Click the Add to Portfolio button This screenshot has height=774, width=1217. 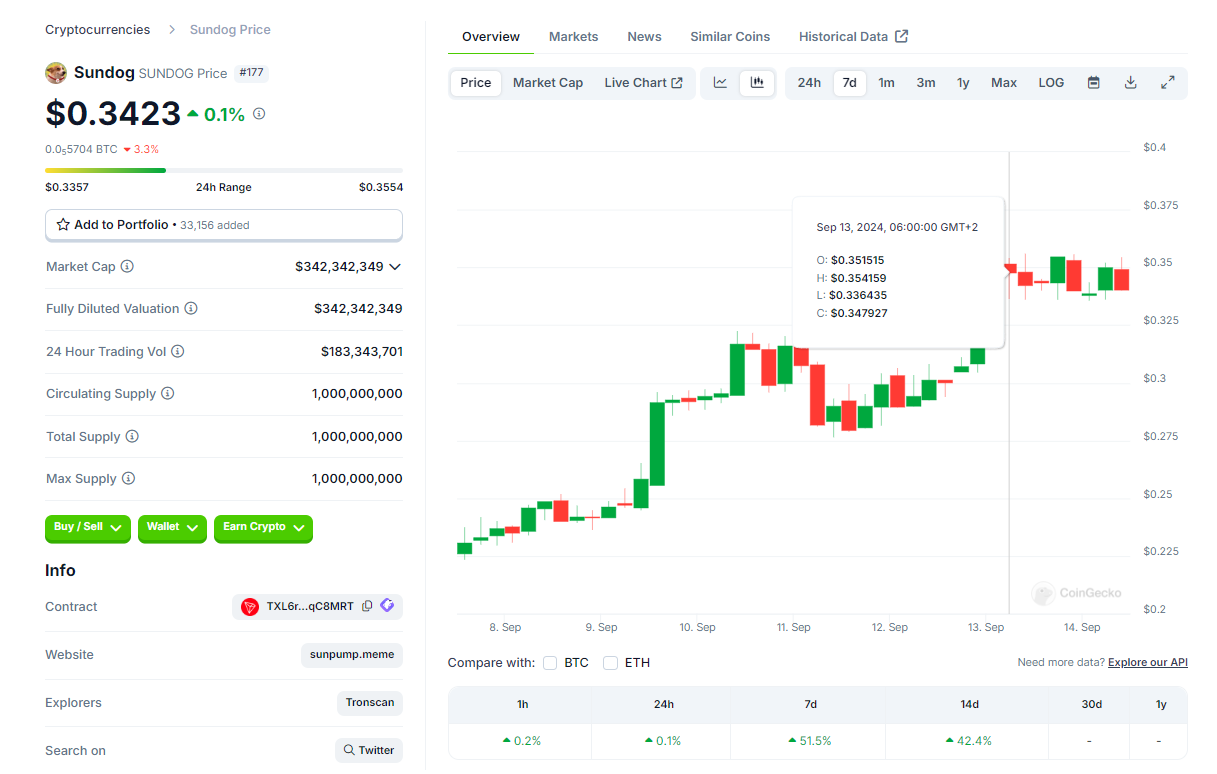[224, 225]
